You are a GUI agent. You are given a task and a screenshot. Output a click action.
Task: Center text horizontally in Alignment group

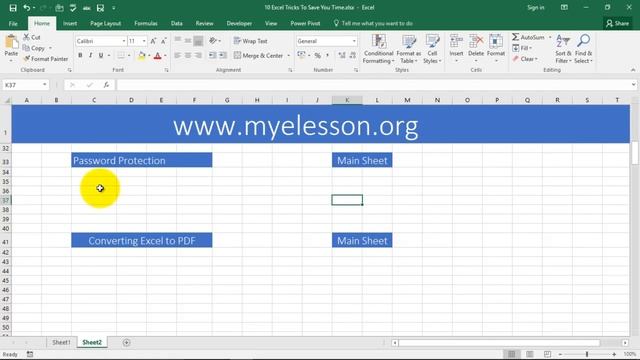(x=188, y=55)
